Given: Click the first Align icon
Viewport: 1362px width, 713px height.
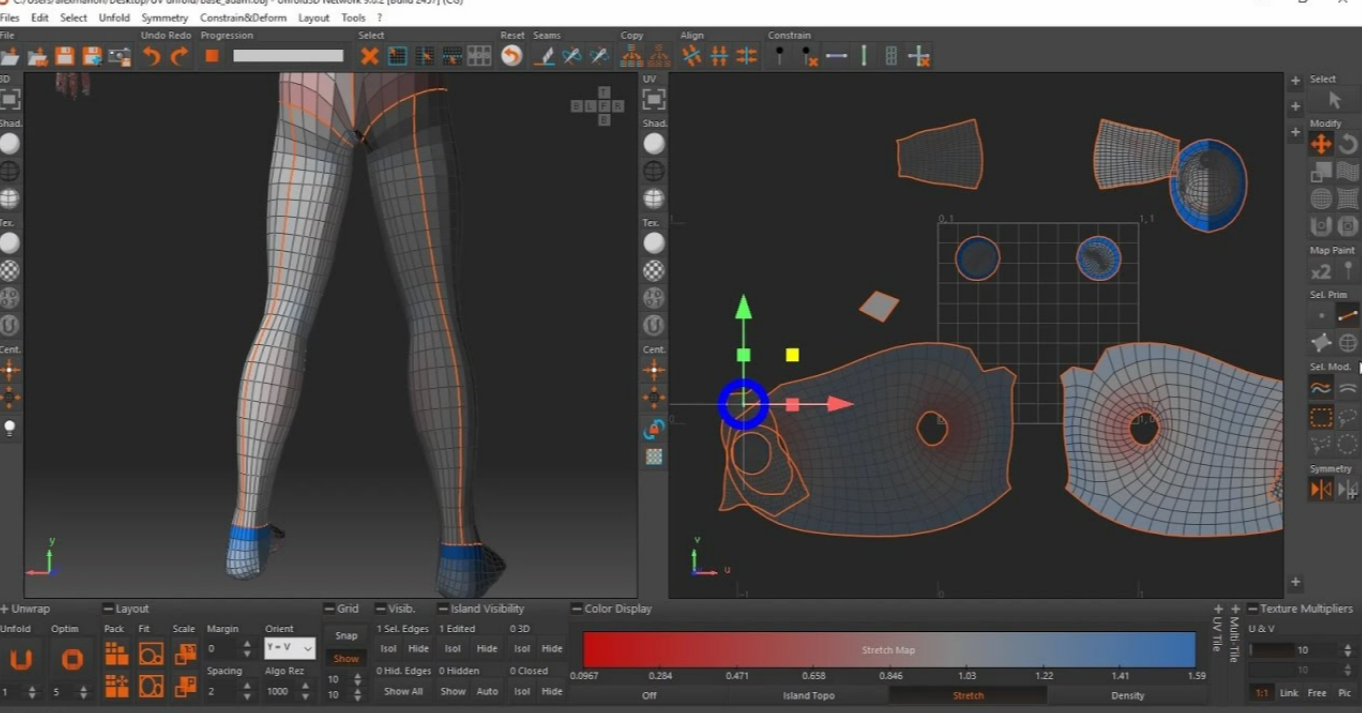Looking at the screenshot, I should click(691, 56).
